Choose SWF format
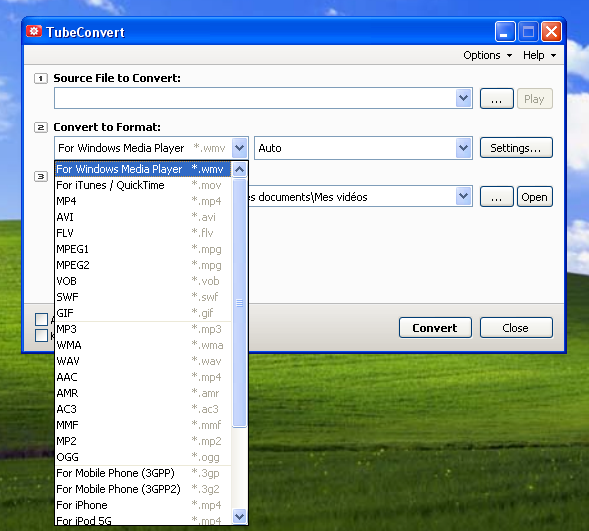Viewport: 589px width, 531px height. pyautogui.click(x=143, y=297)
